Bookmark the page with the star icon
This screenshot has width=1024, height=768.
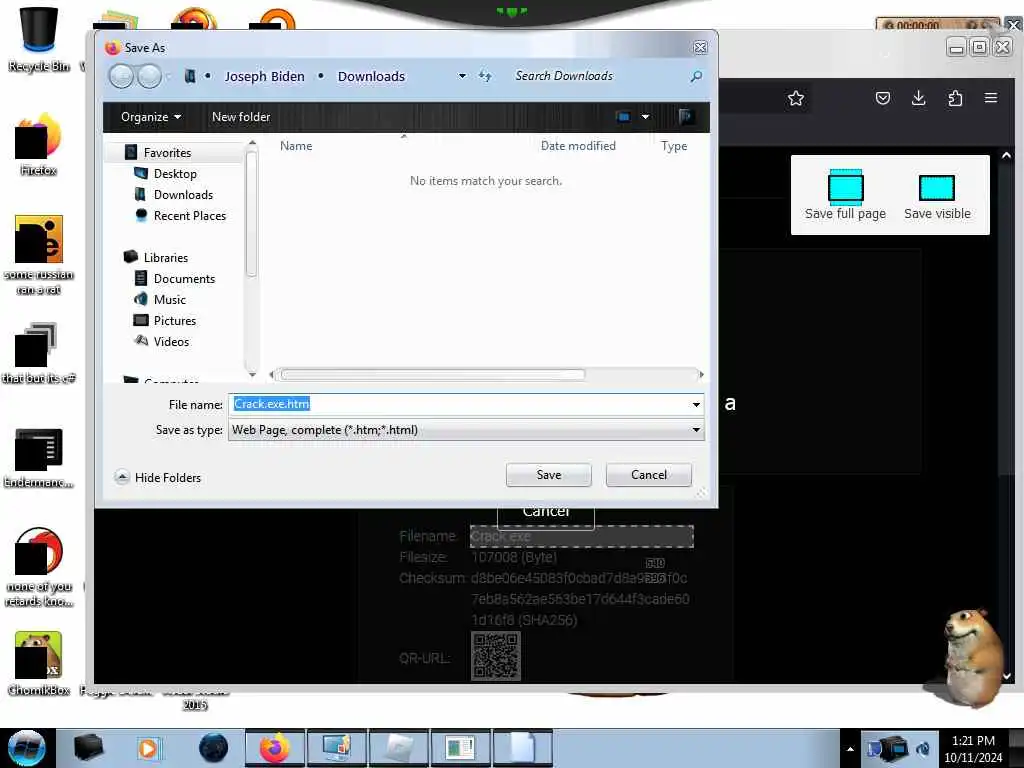coord(795,99)
